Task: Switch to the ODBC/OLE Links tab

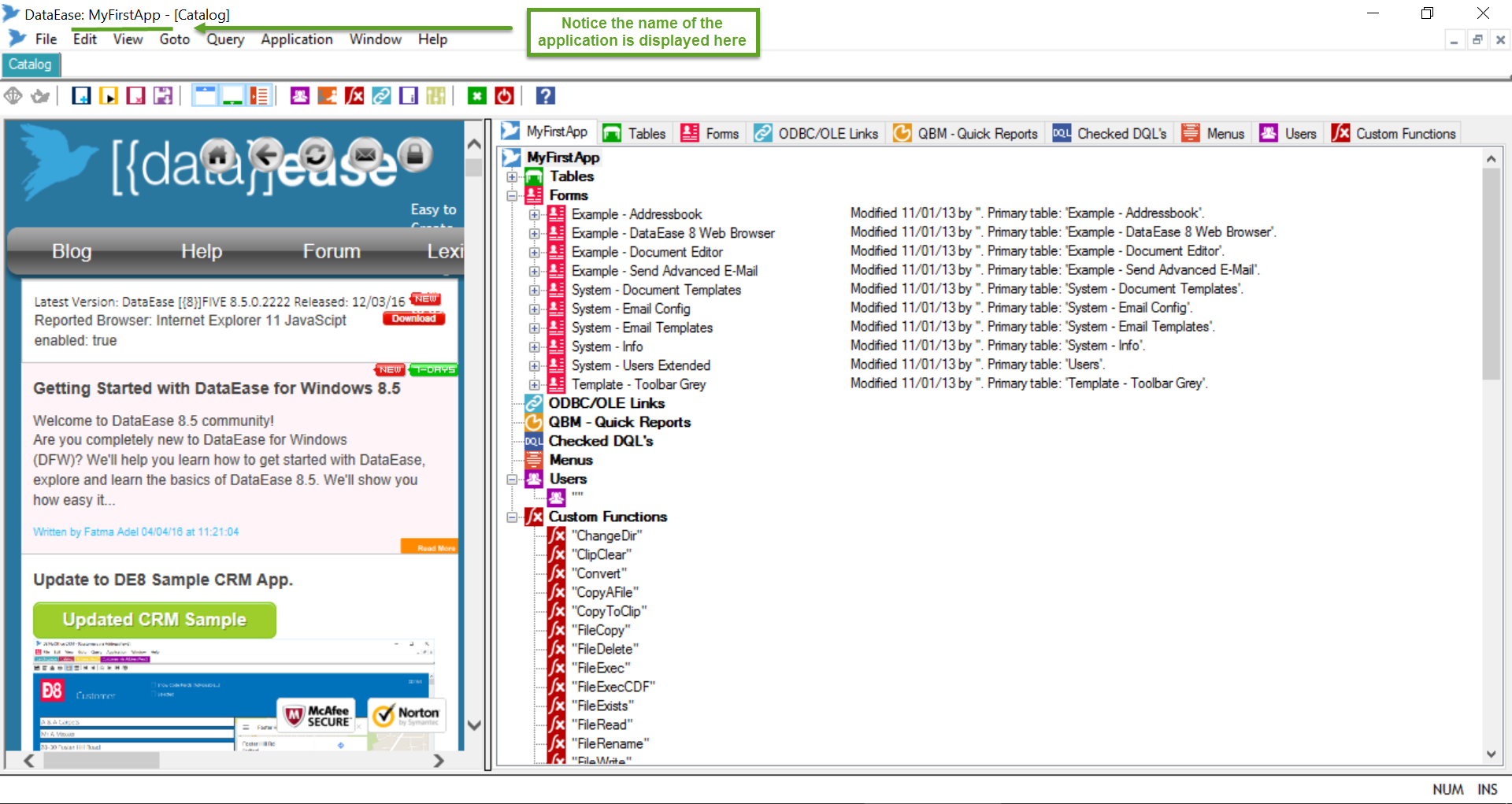Action: (x=817, y=133)
